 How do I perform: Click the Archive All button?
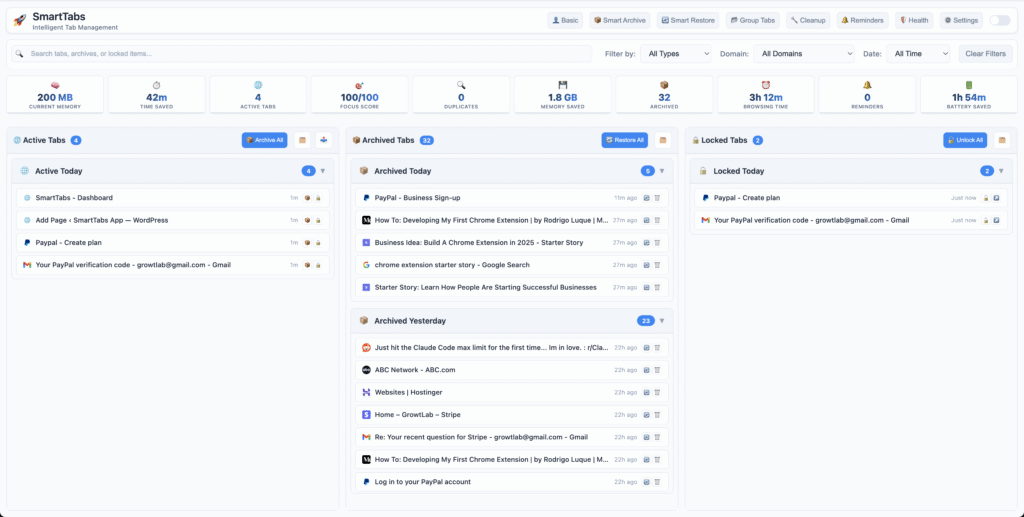pyautogui.click(x=264, y=140)
